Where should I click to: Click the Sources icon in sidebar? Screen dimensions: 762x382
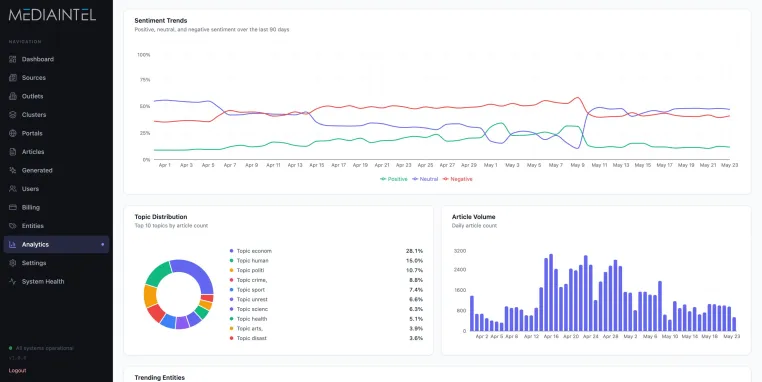click(x=13, y=78)
